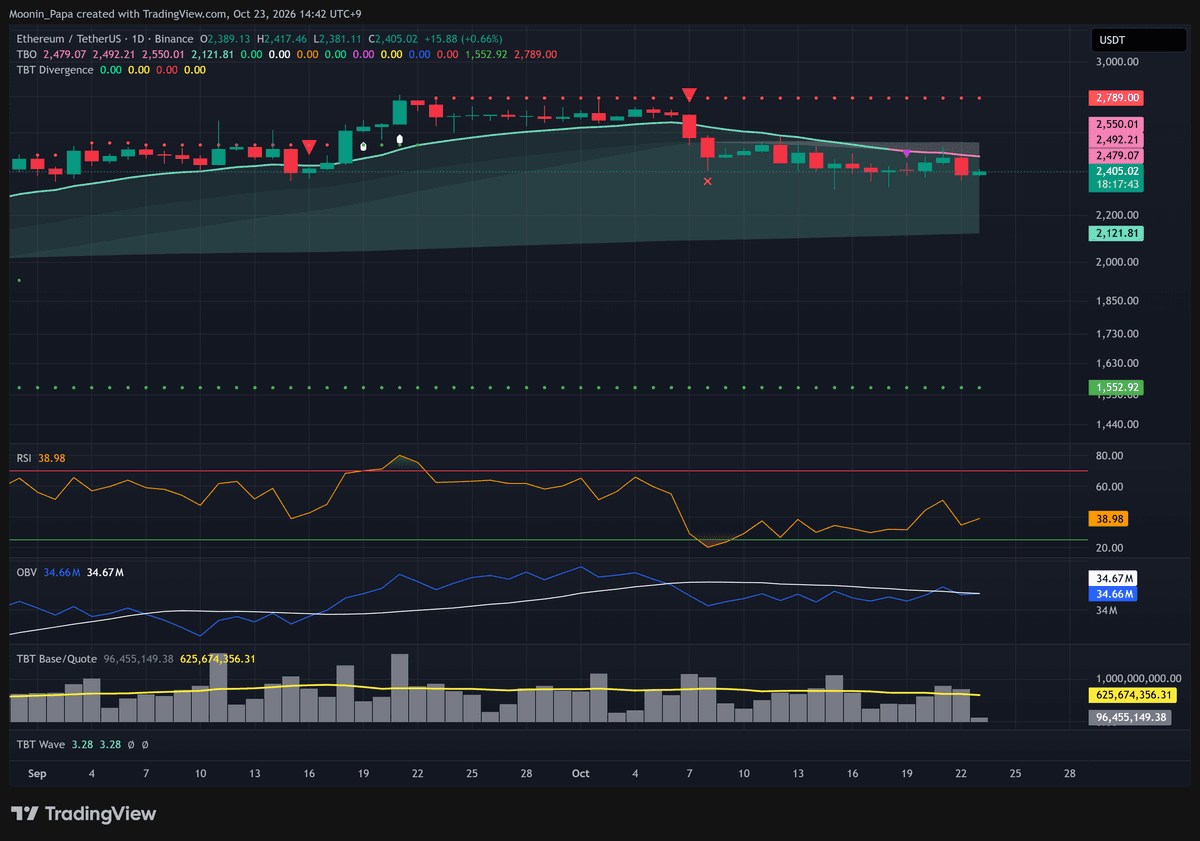Click the open value O2,389.13 in header

click(226, 37)
